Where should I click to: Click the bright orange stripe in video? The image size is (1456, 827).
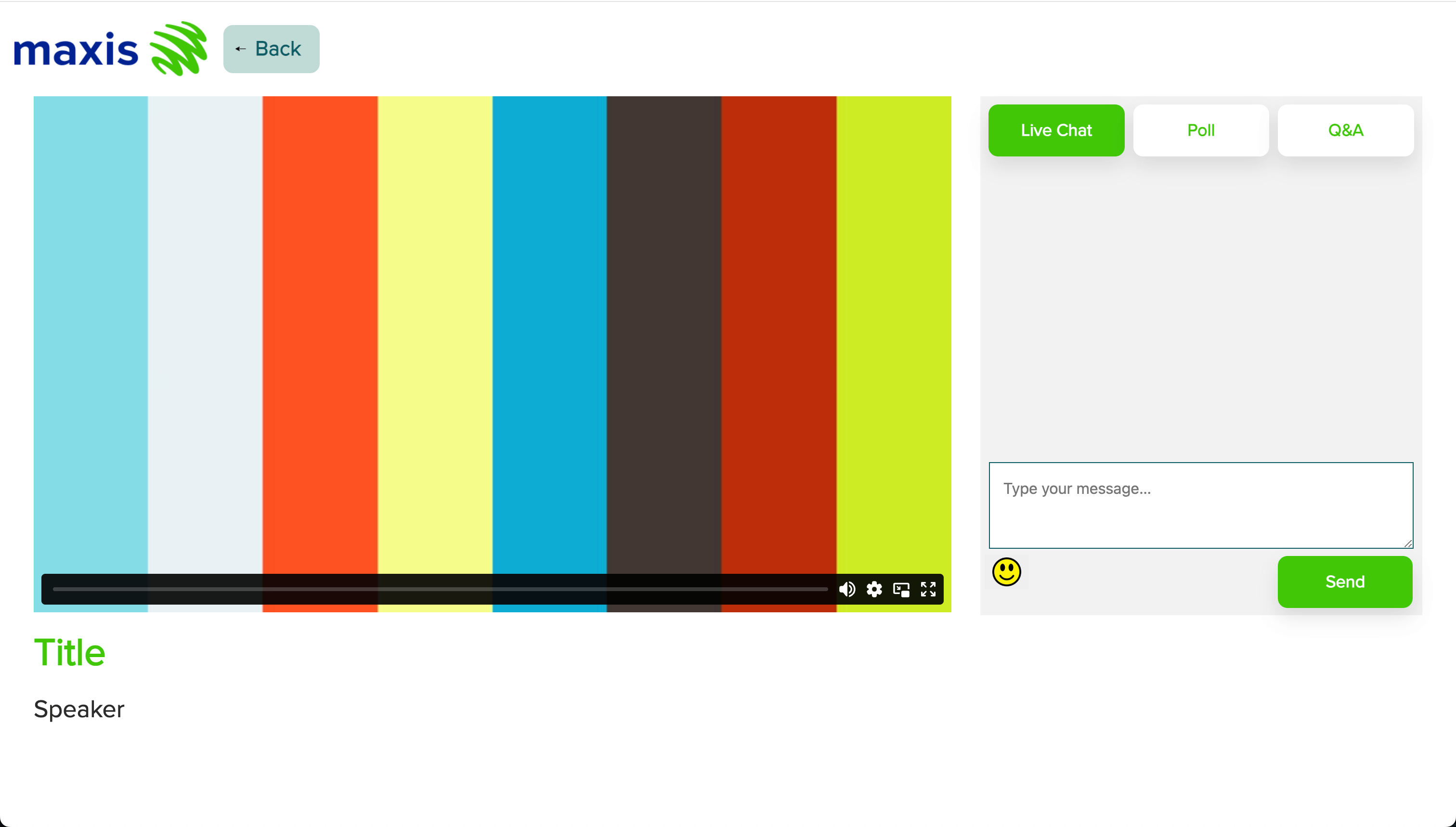(x=320, y=329)
